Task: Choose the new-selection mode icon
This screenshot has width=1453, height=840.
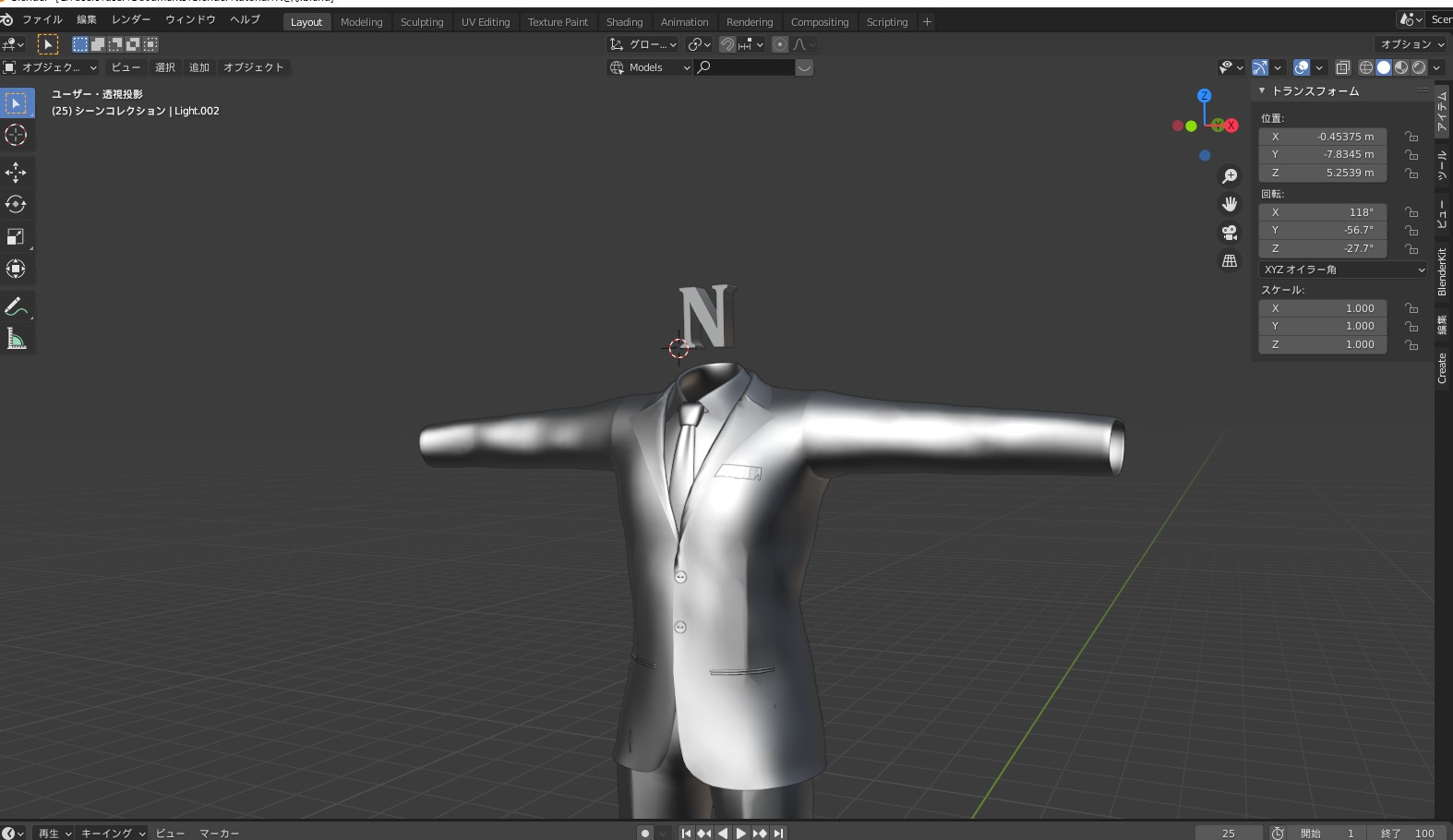Action: [x=80, y=44]
